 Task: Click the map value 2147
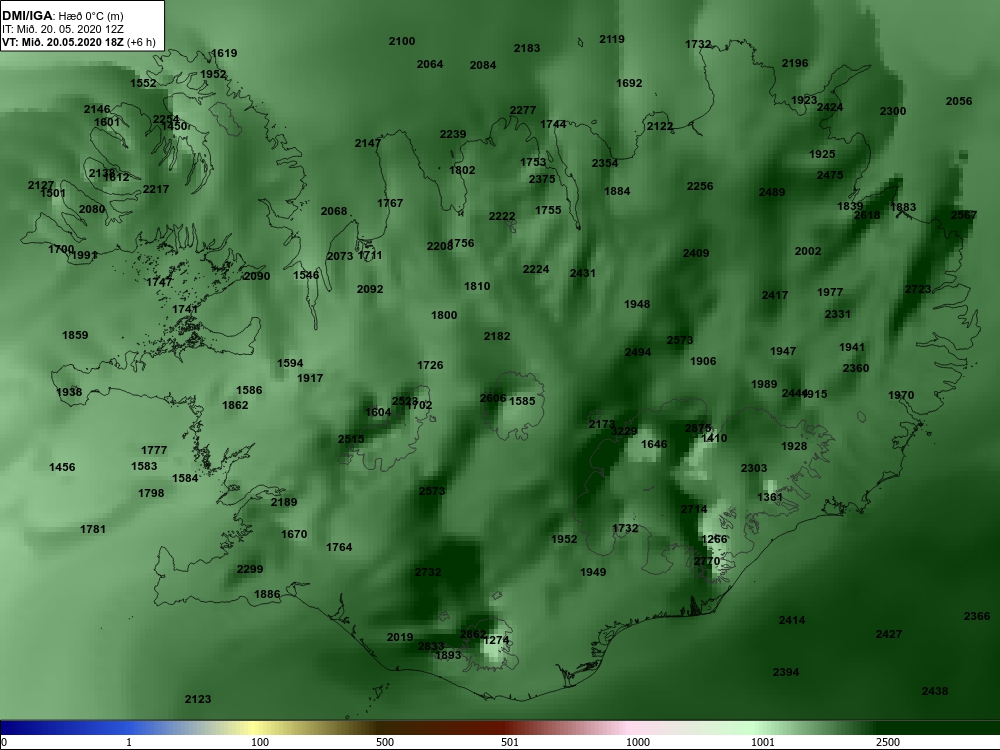(368, 143)
